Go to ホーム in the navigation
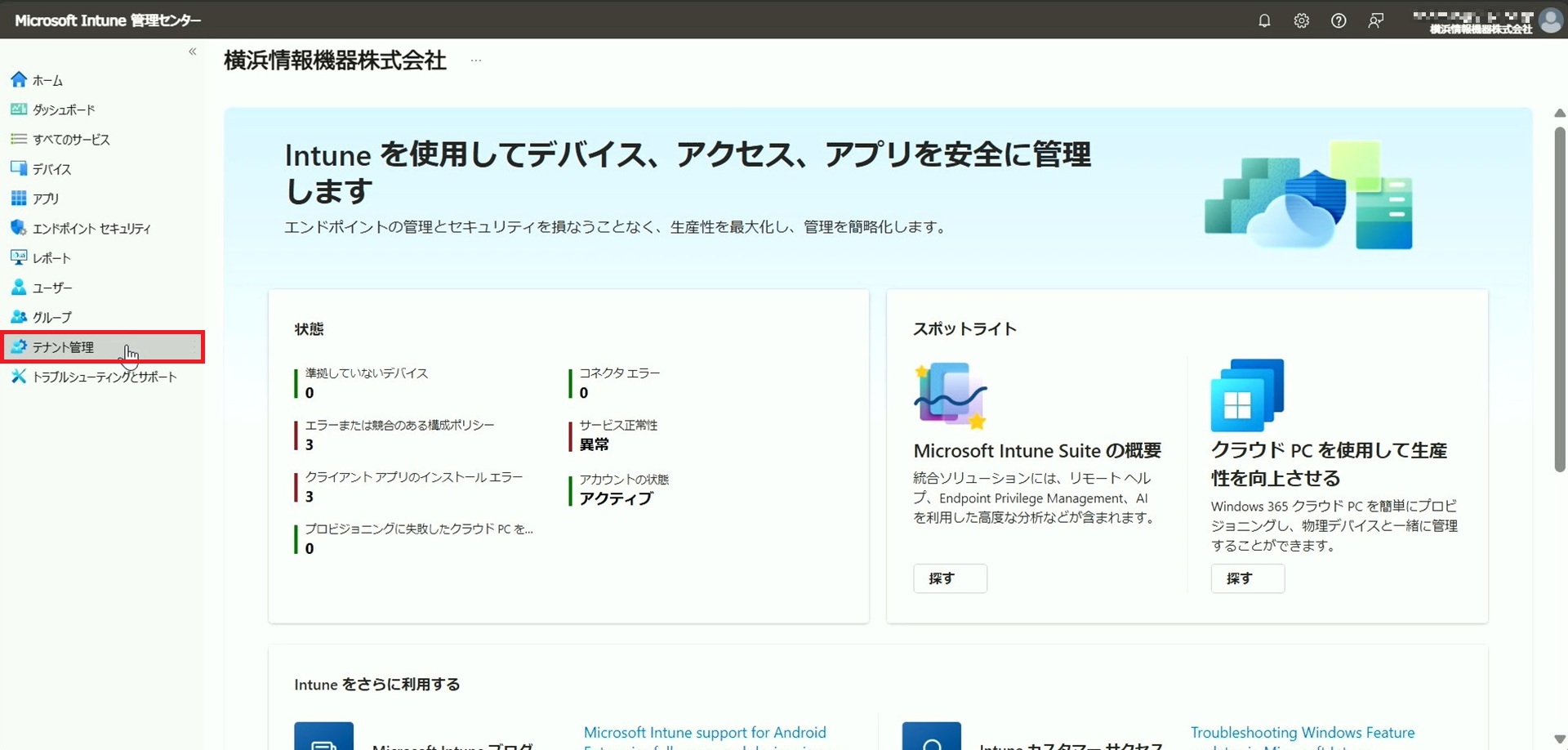Image resolution: width=1568 pixels, height=750 pixels. (47, 80)
